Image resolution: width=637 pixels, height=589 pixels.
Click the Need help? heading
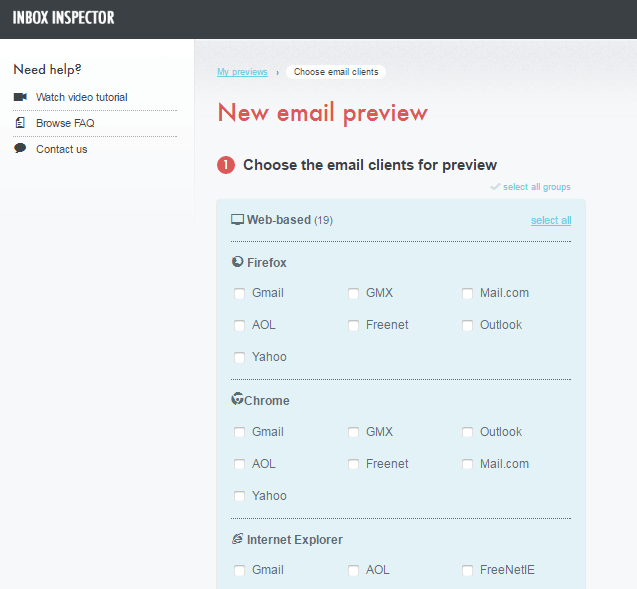pos(47,69)
